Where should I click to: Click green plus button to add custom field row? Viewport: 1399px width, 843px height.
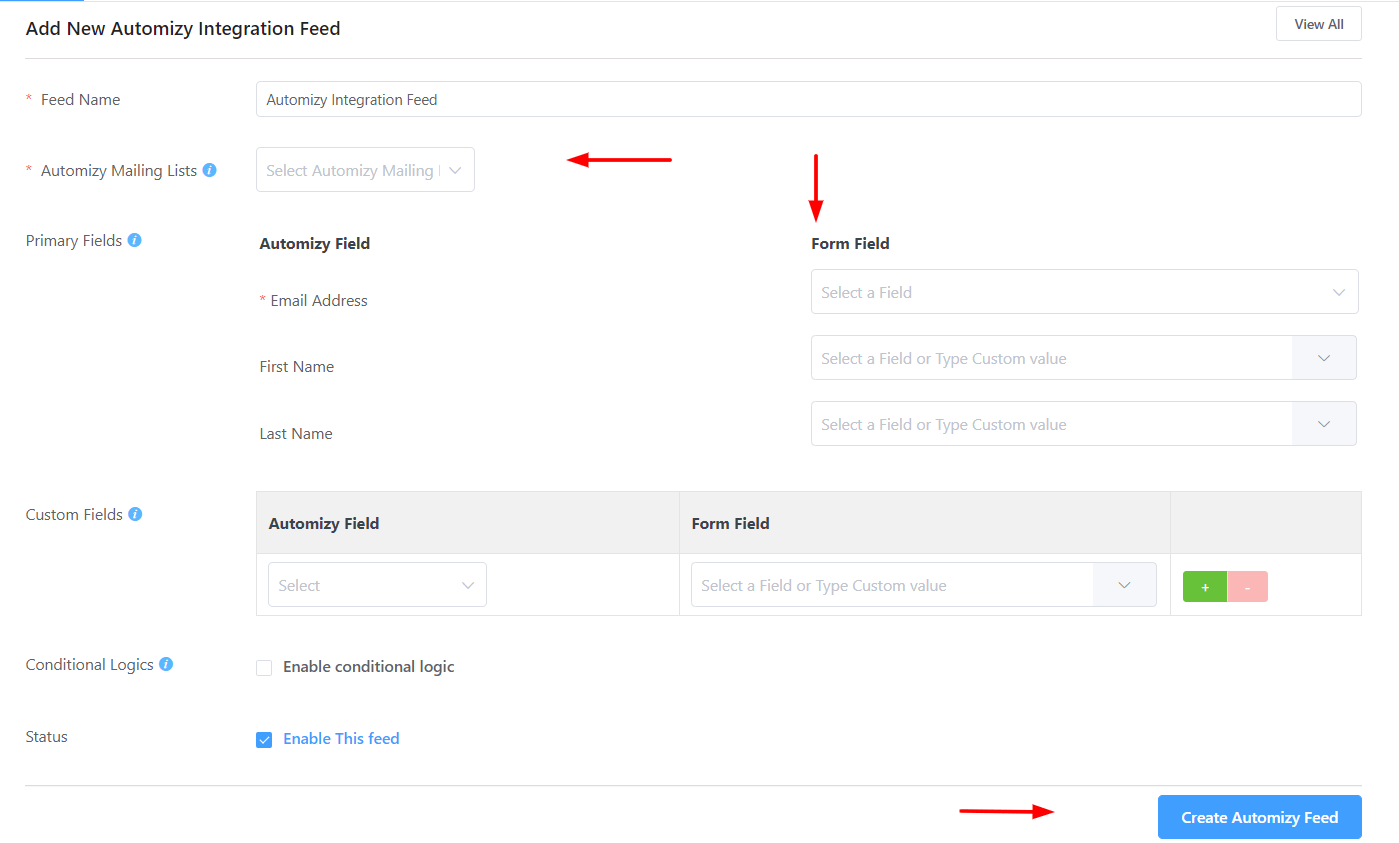pyautogui.click(x=1205, y=587)
